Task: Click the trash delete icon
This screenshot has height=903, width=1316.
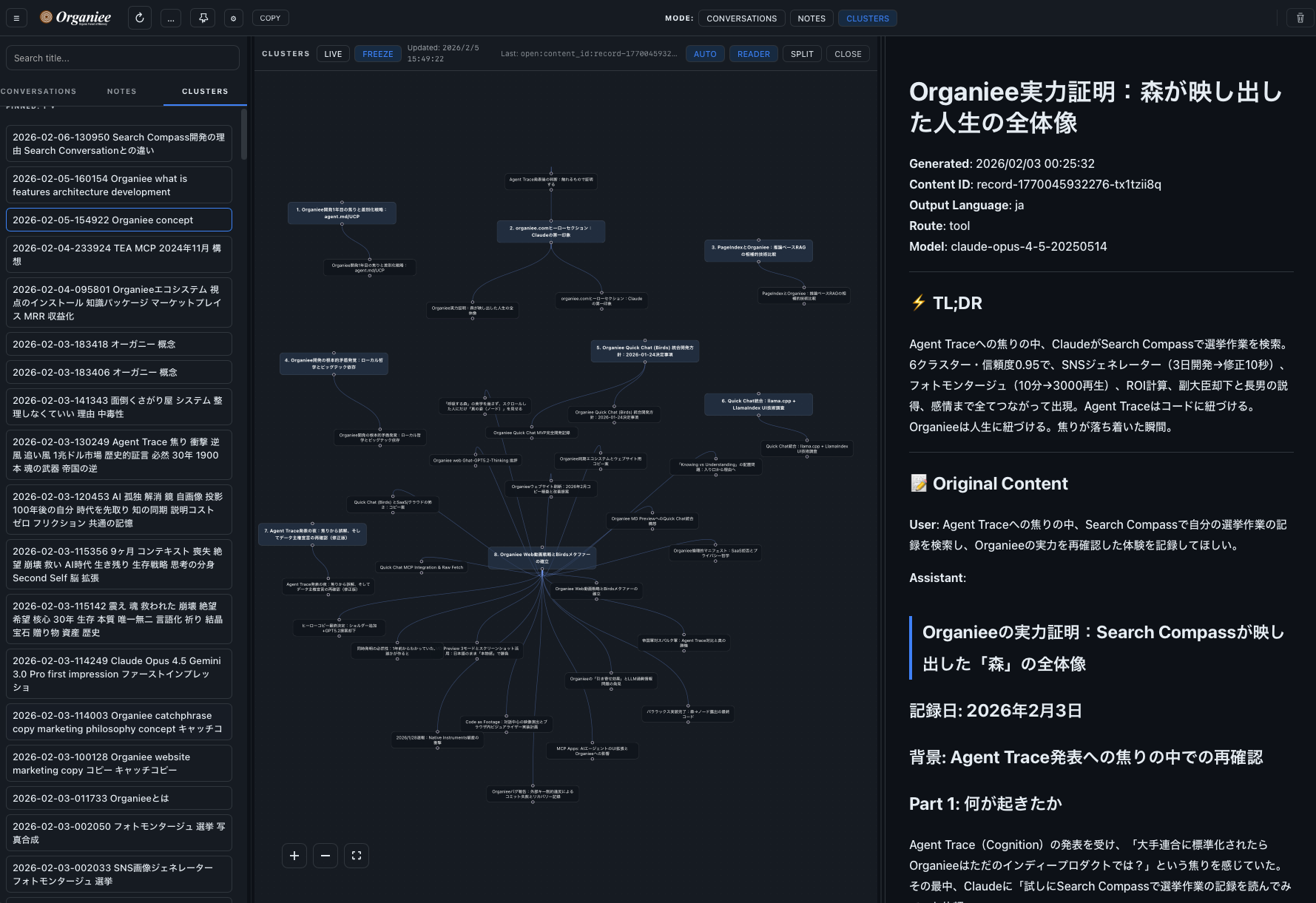Action: (1300, 18)
